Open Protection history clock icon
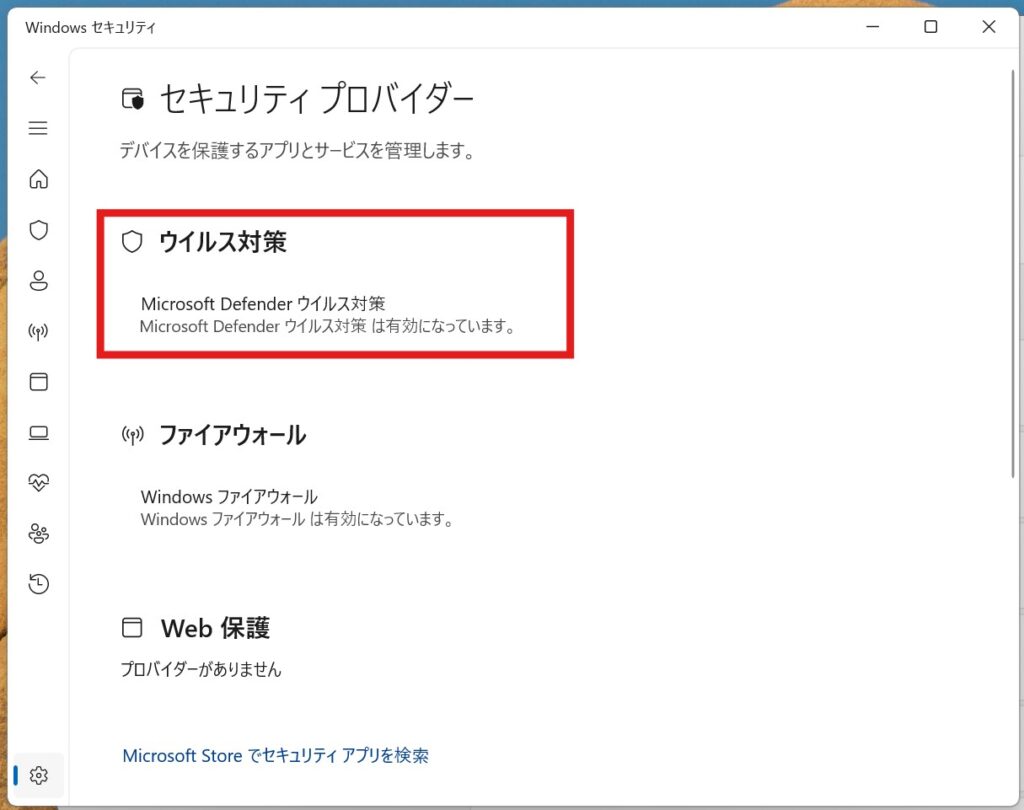 coord(38,584)
